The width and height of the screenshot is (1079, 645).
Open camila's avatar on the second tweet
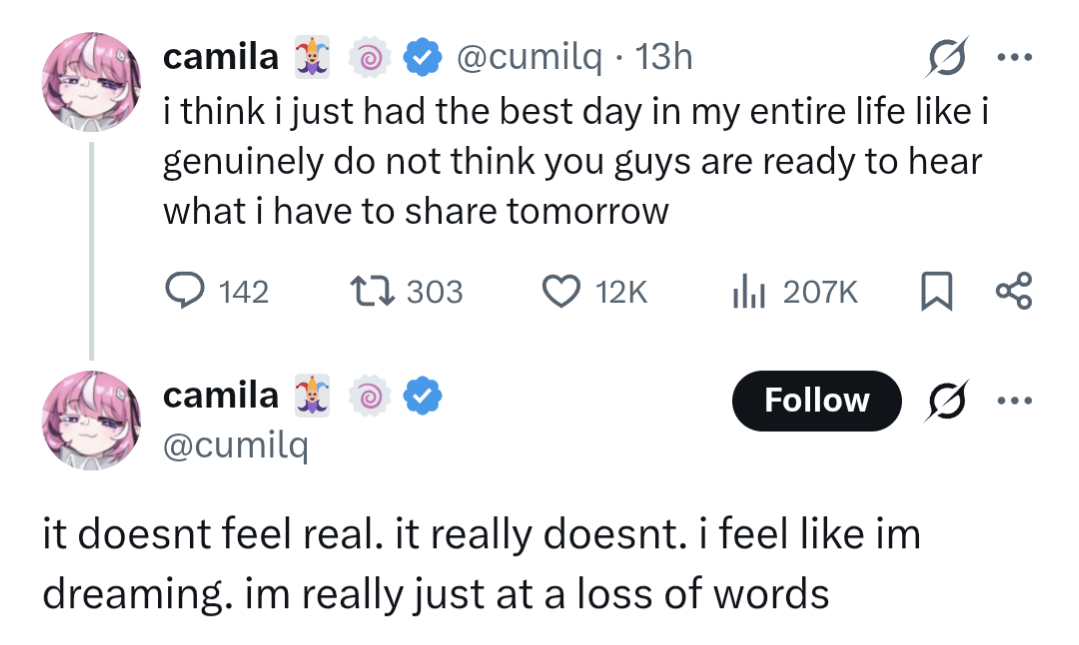(x=92, y=420)
